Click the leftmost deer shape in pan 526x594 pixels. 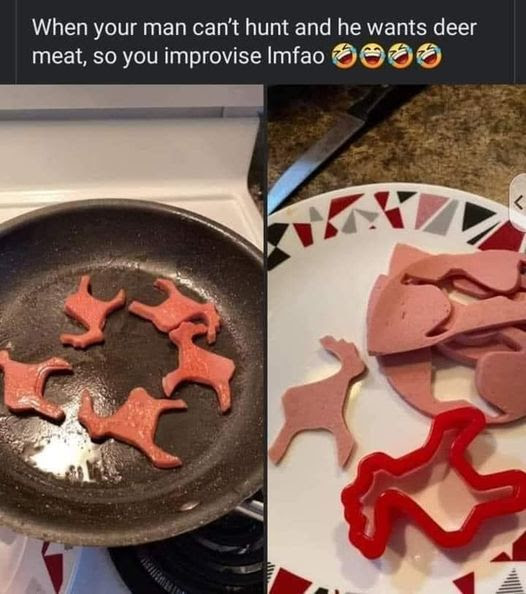pos(32,385)
